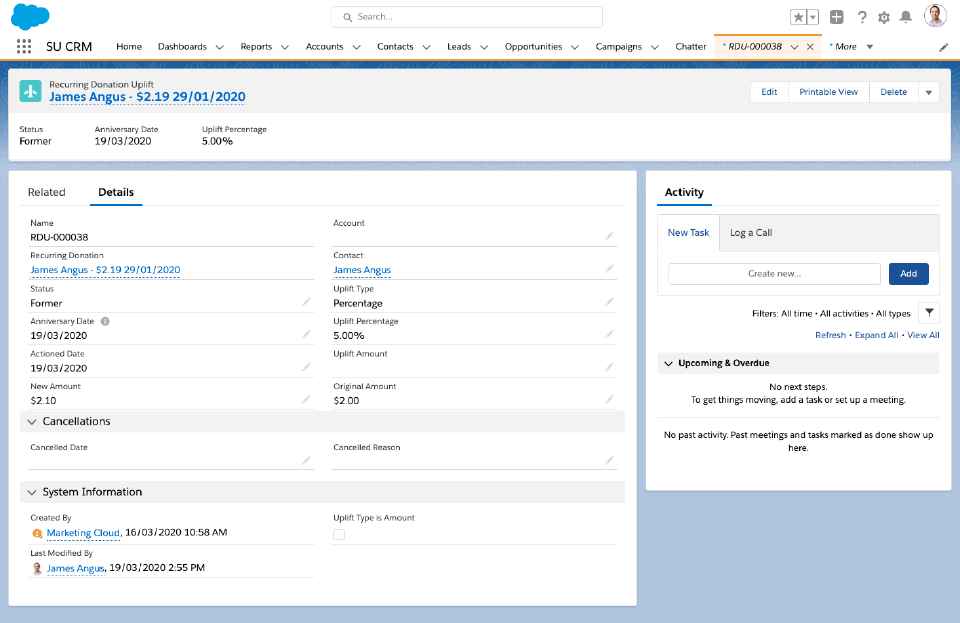Click the Printable View button

828,92
